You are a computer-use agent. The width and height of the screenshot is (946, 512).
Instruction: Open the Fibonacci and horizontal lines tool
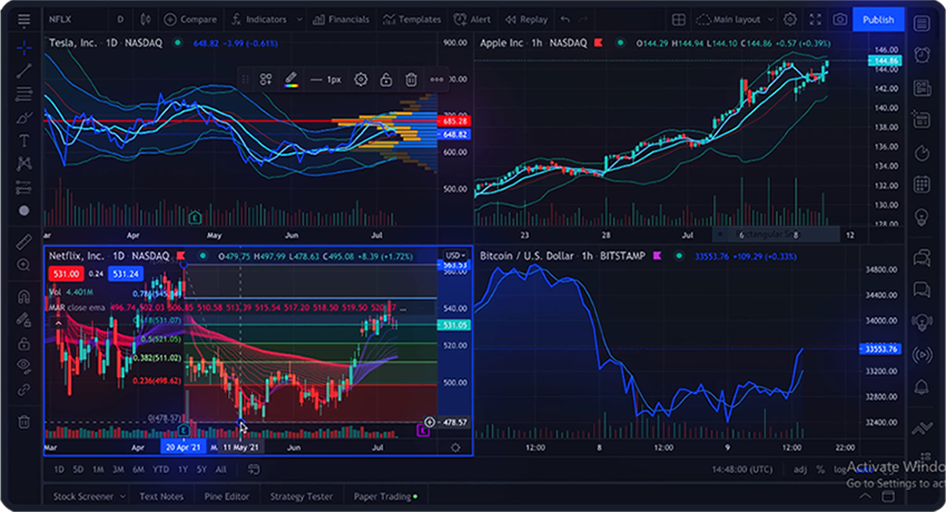point(24,94)
